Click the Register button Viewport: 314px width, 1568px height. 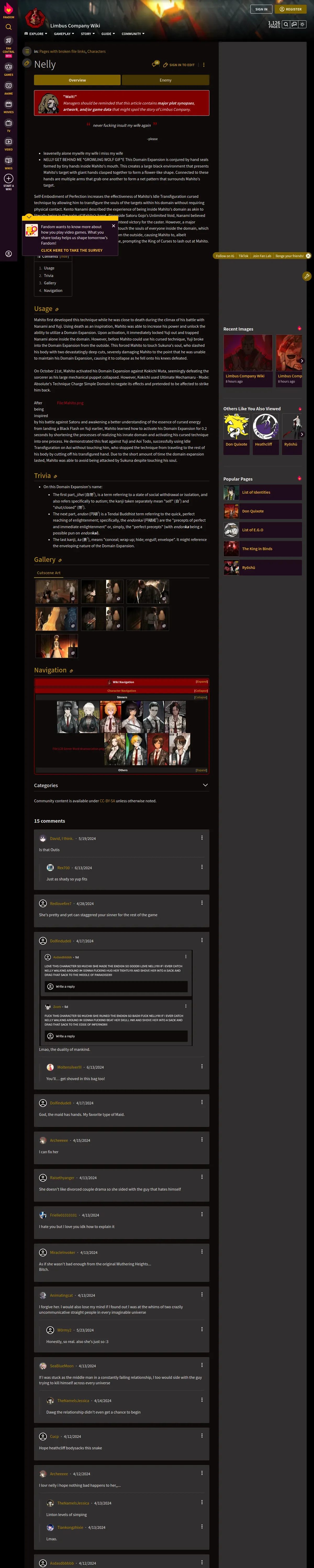tap(290, 9)
